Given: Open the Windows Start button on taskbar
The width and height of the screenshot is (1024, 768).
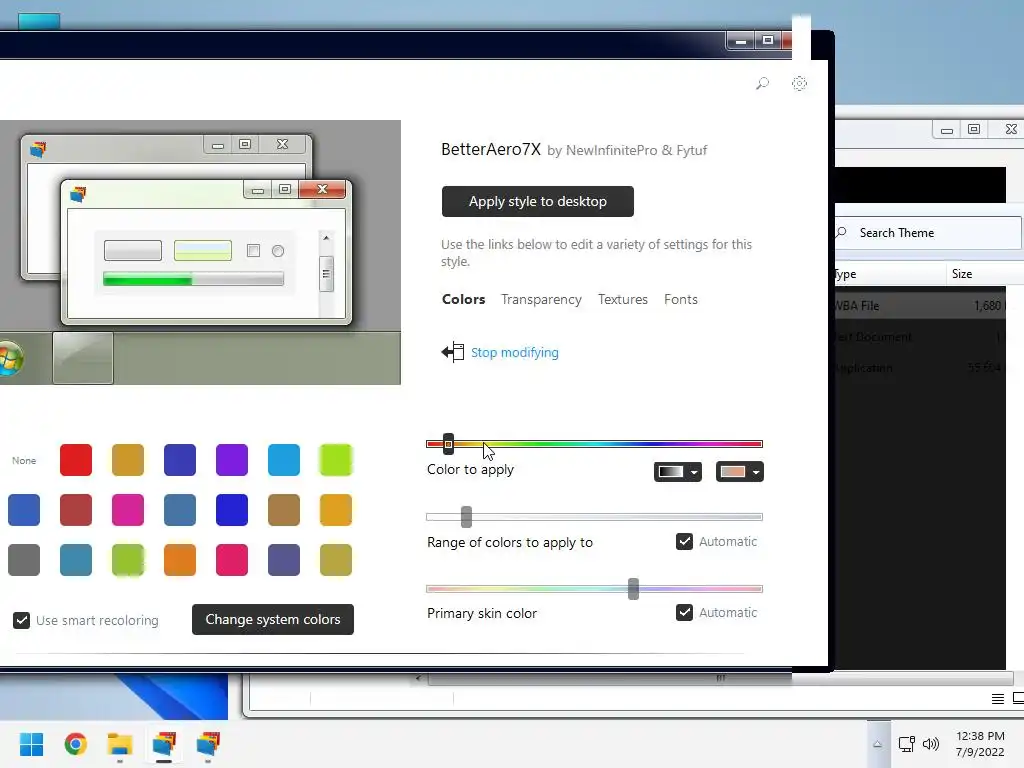Looking at the screenshot, I should point(31,744).
